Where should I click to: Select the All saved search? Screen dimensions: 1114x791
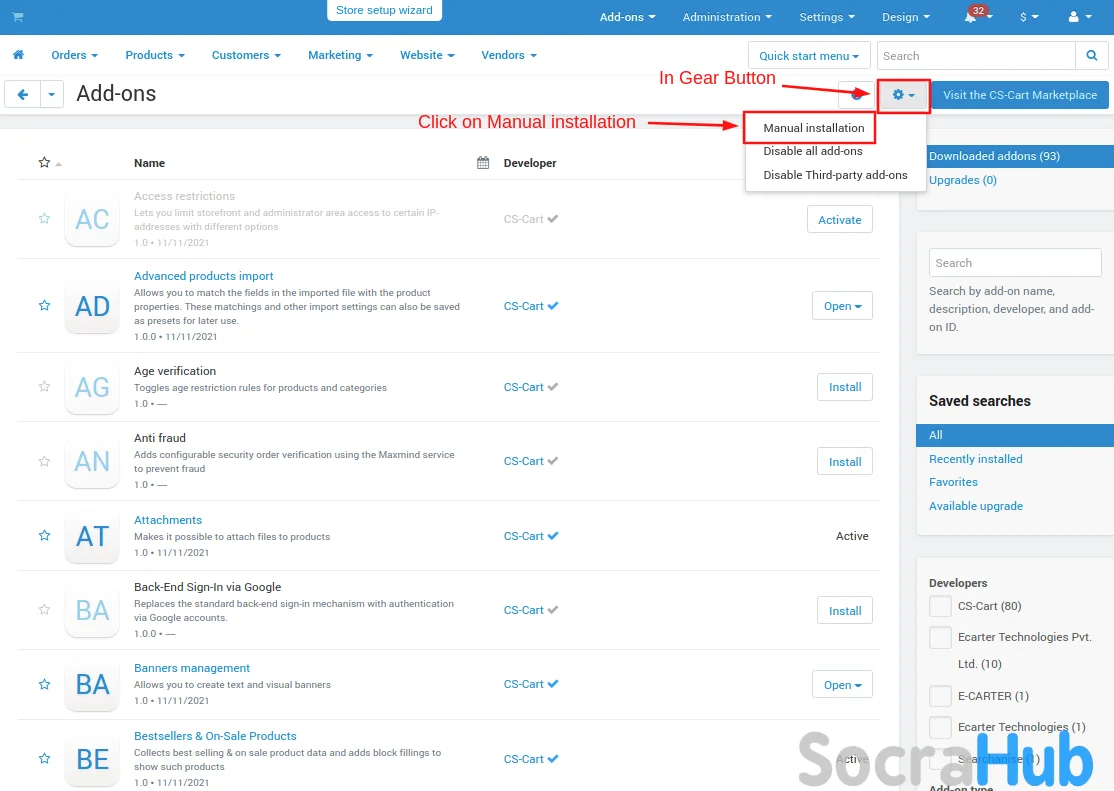pos(1015,435)
